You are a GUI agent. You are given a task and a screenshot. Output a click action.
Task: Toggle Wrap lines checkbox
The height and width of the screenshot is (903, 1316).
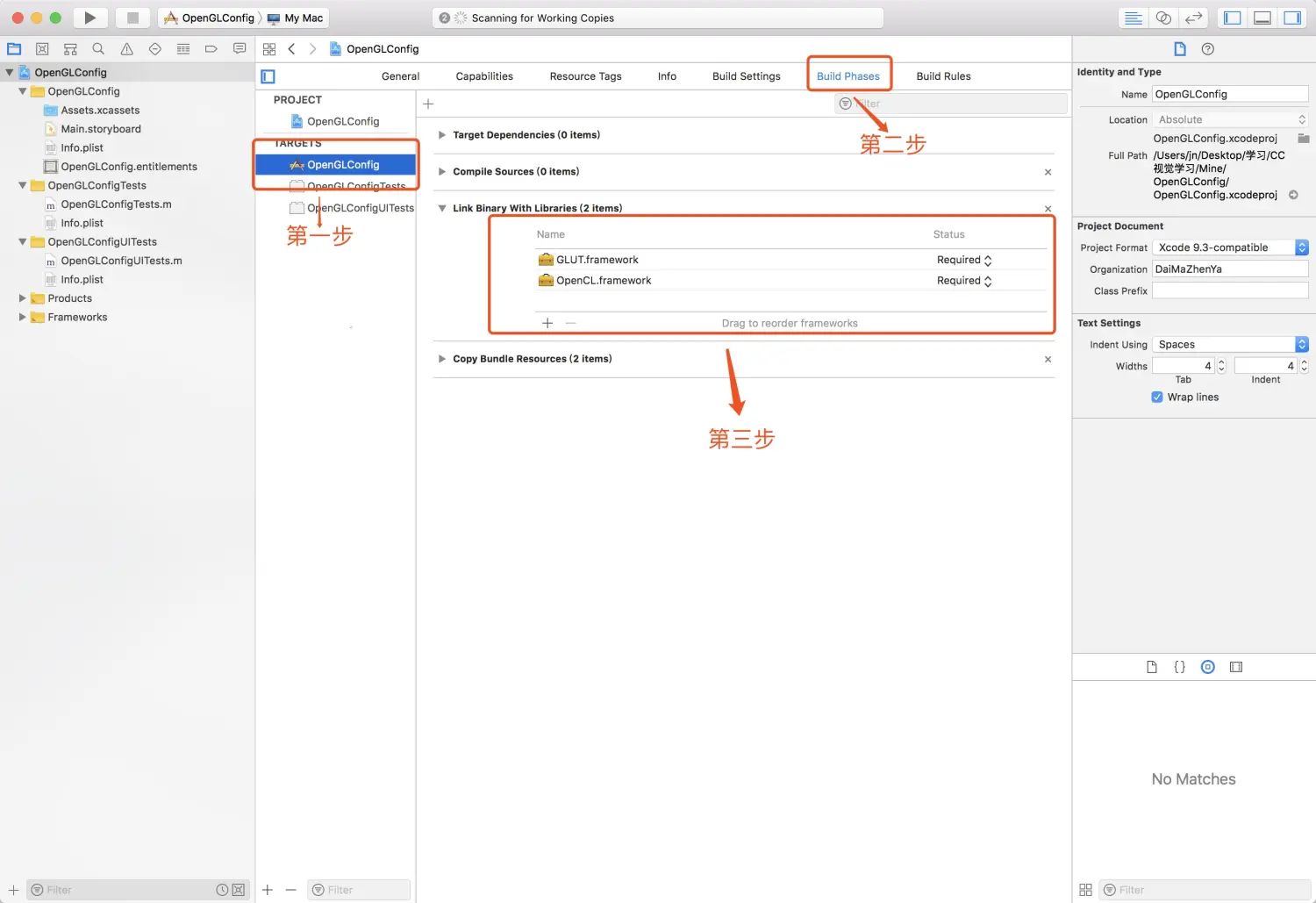pos(1157,398)
